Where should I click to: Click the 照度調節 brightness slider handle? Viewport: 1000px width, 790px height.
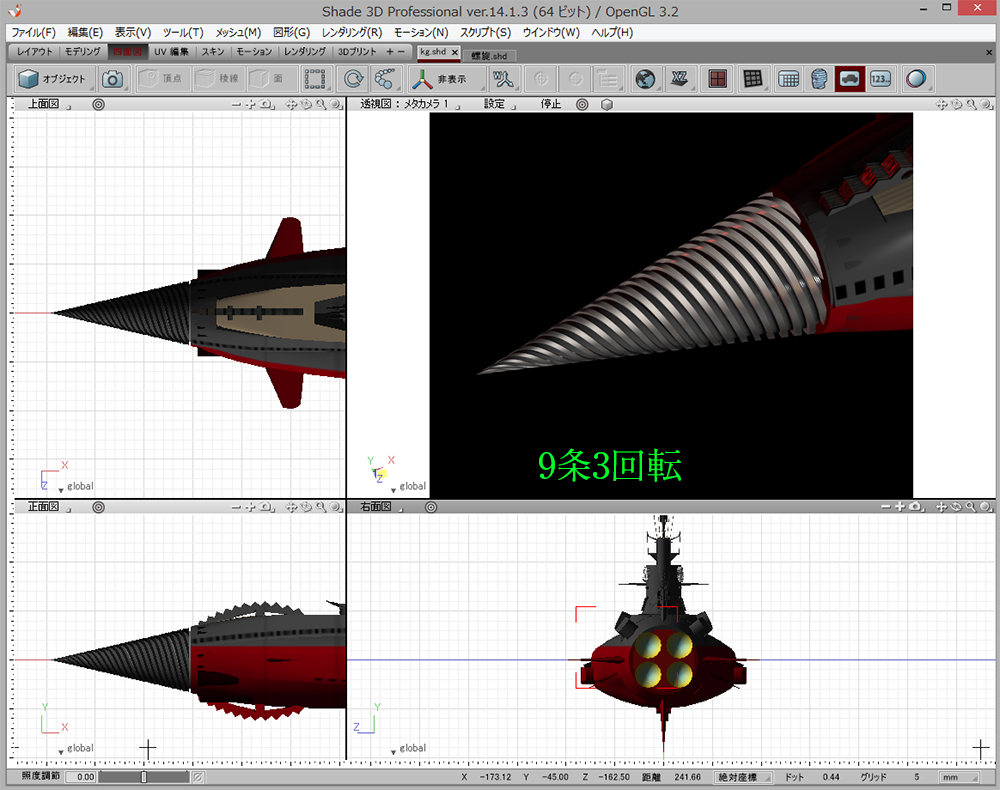click(143, 777)
